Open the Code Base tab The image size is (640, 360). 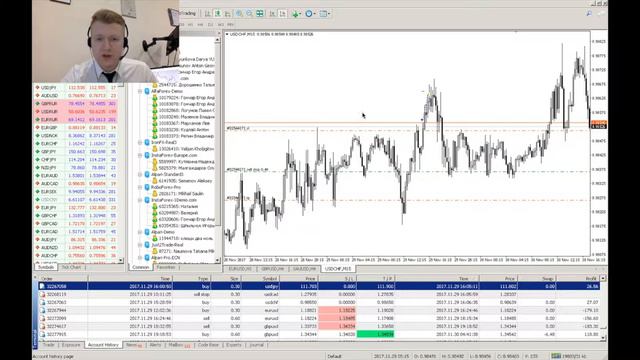(x=208, y=345)
